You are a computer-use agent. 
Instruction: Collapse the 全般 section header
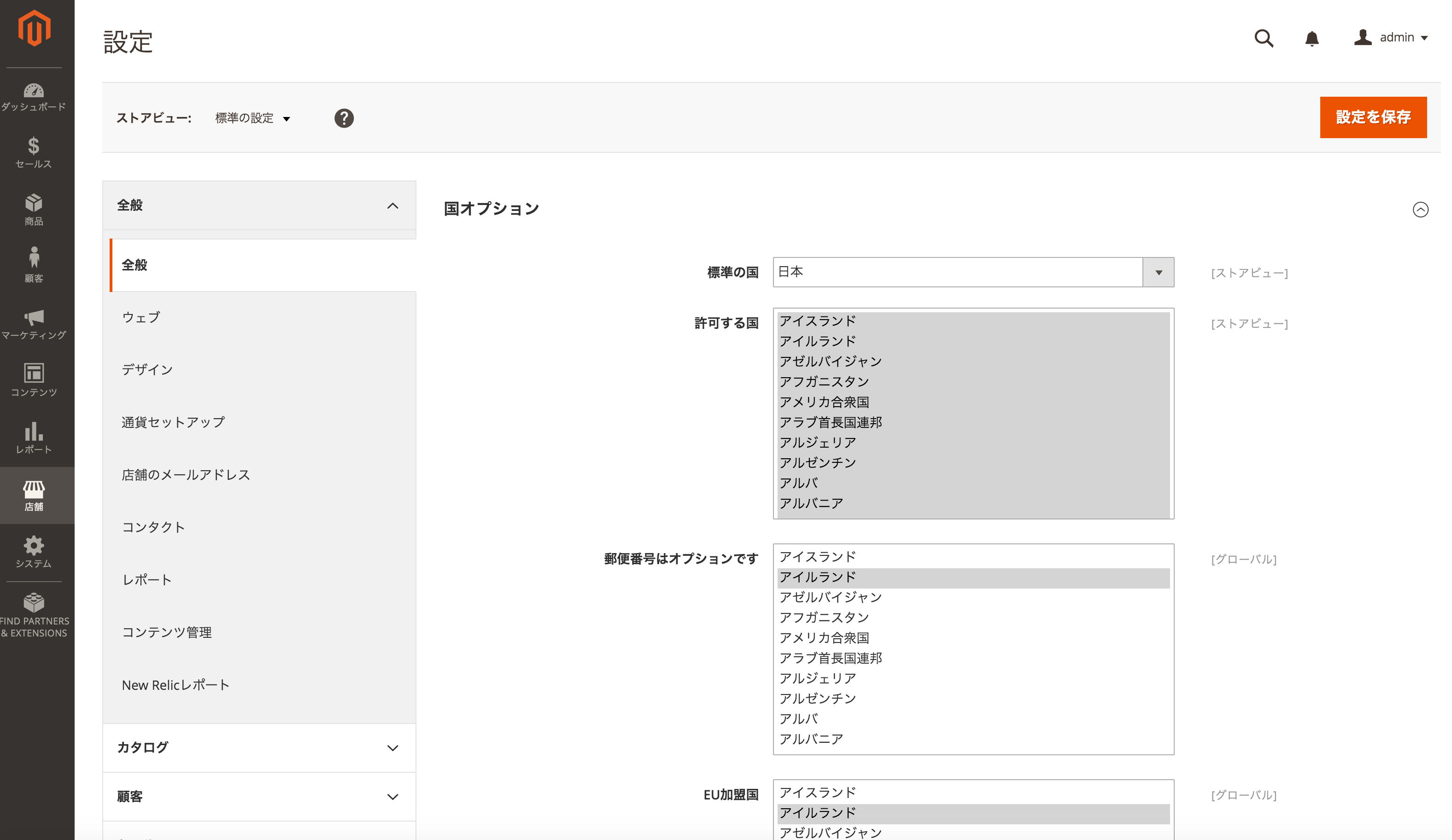pos(259,206)
